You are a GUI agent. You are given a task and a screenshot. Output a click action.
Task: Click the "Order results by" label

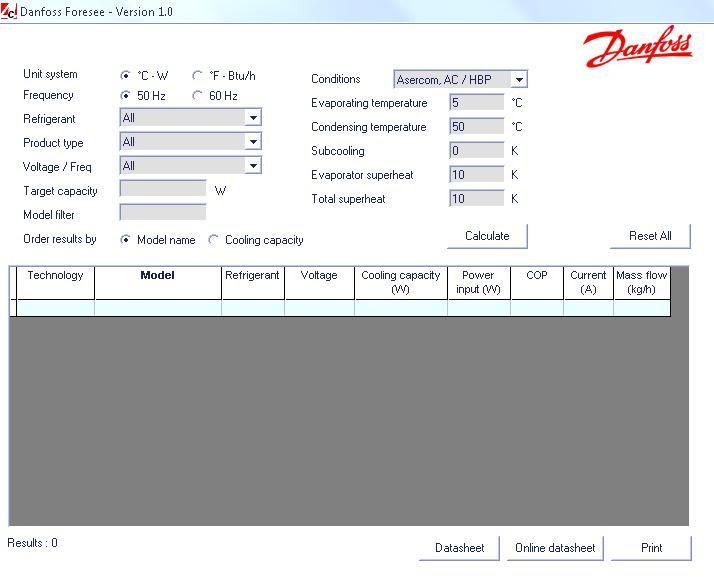(60, 239)
